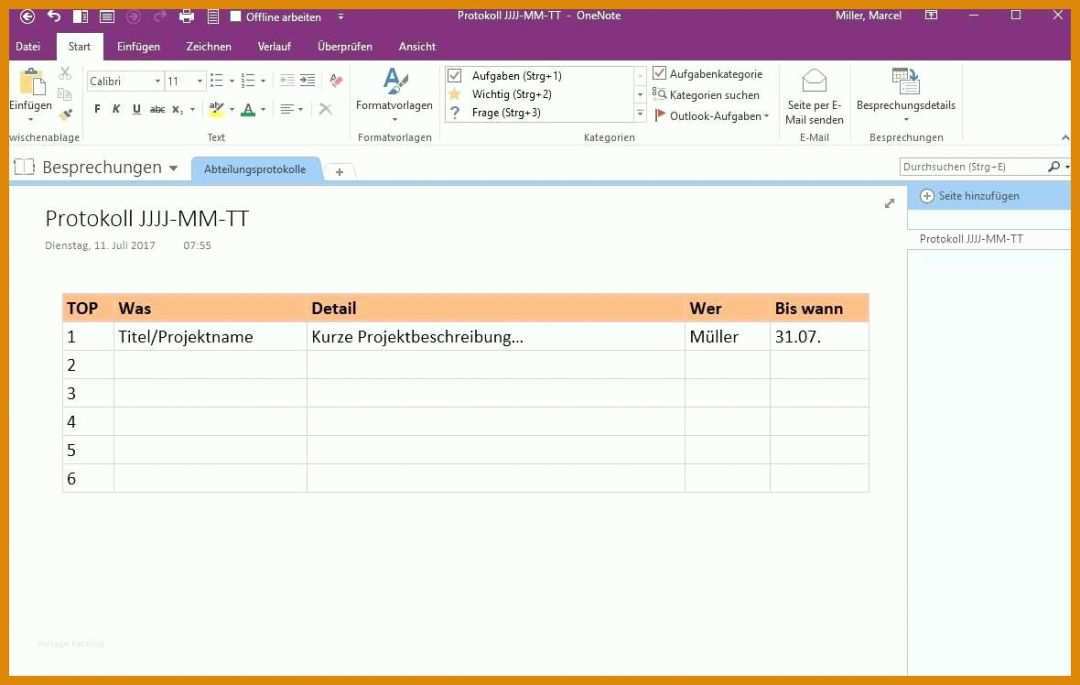This screenshot has height=685, width=1080.
Task: Apply green font color A button
Action: pyautogui.click(x=248, y=109)
